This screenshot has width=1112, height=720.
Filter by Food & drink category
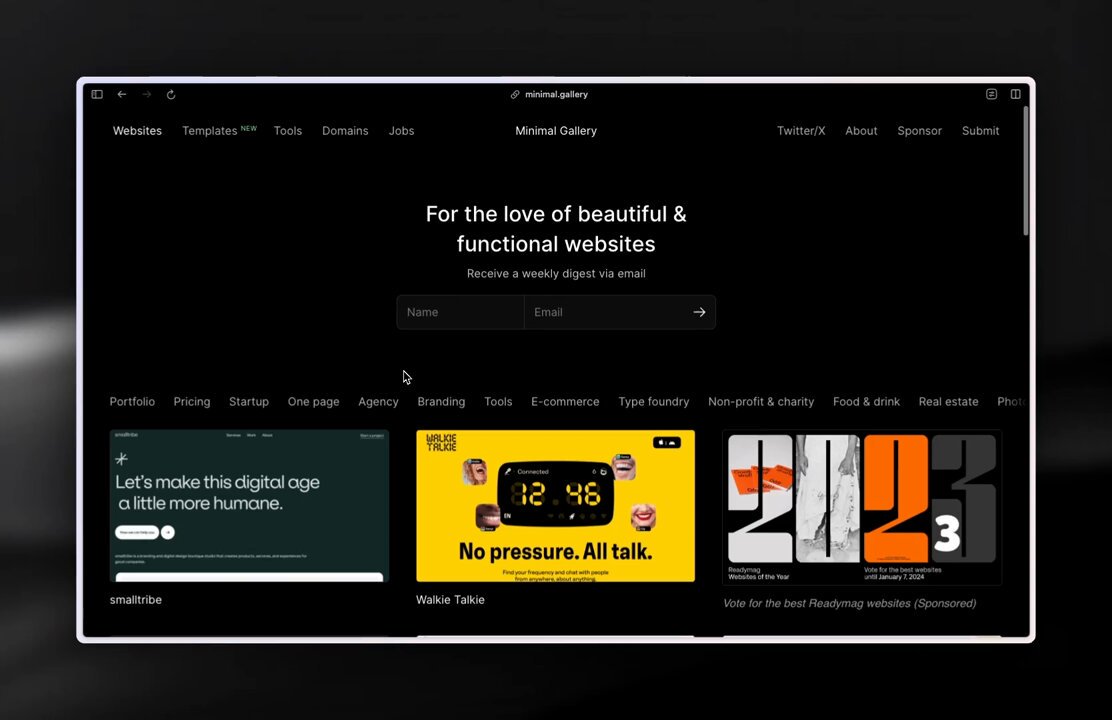point(866,401)
